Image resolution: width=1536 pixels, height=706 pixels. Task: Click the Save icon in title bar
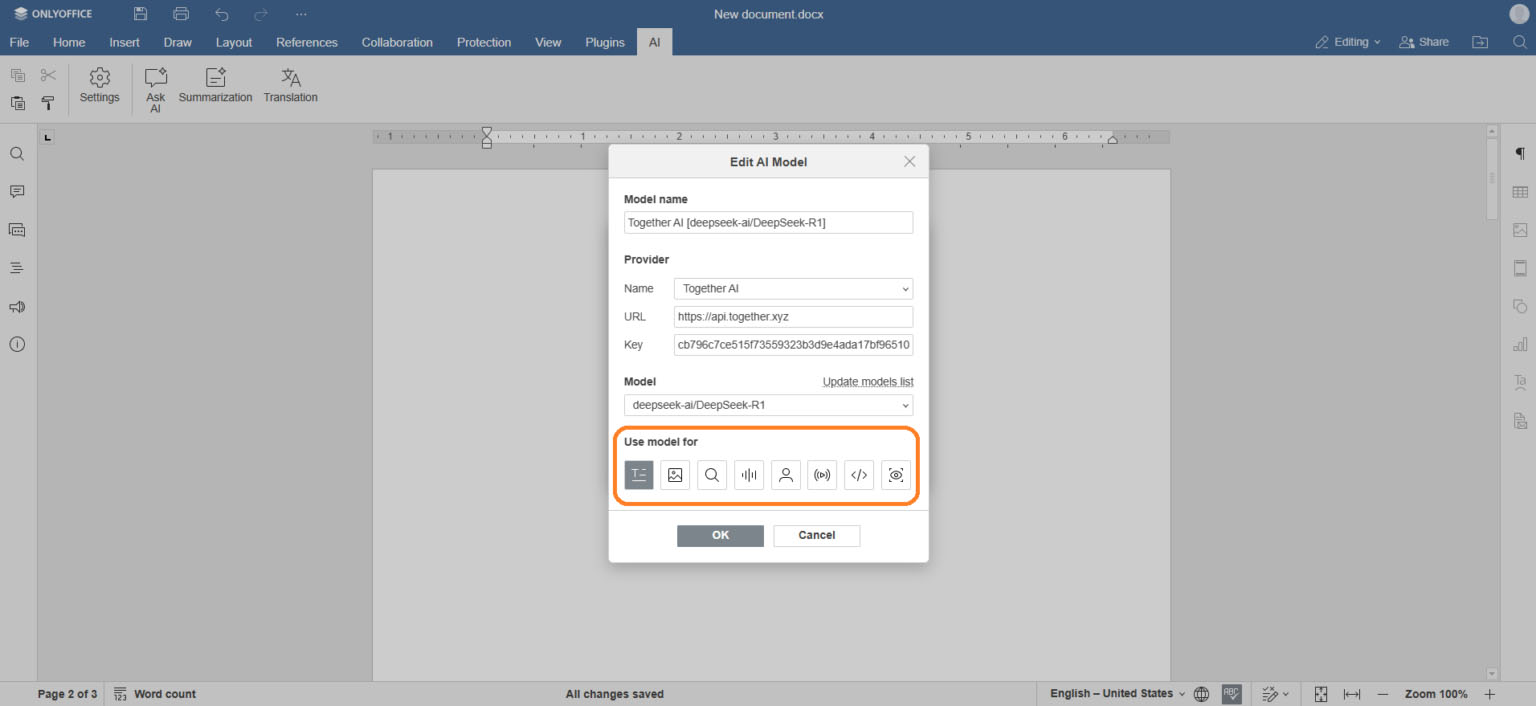141,14
